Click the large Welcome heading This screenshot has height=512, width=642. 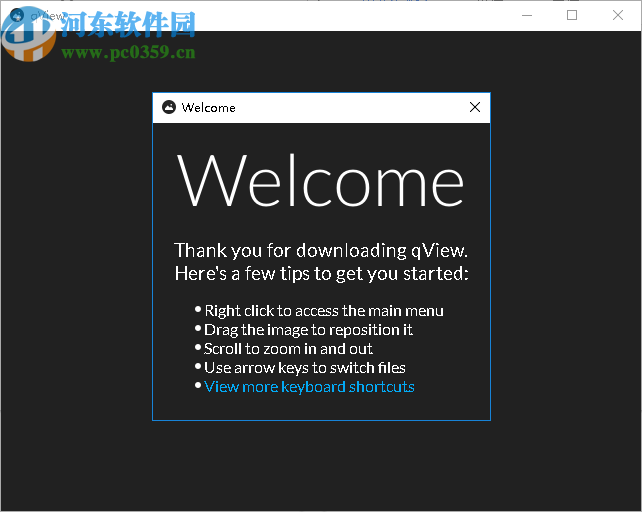tap(321, 180)
